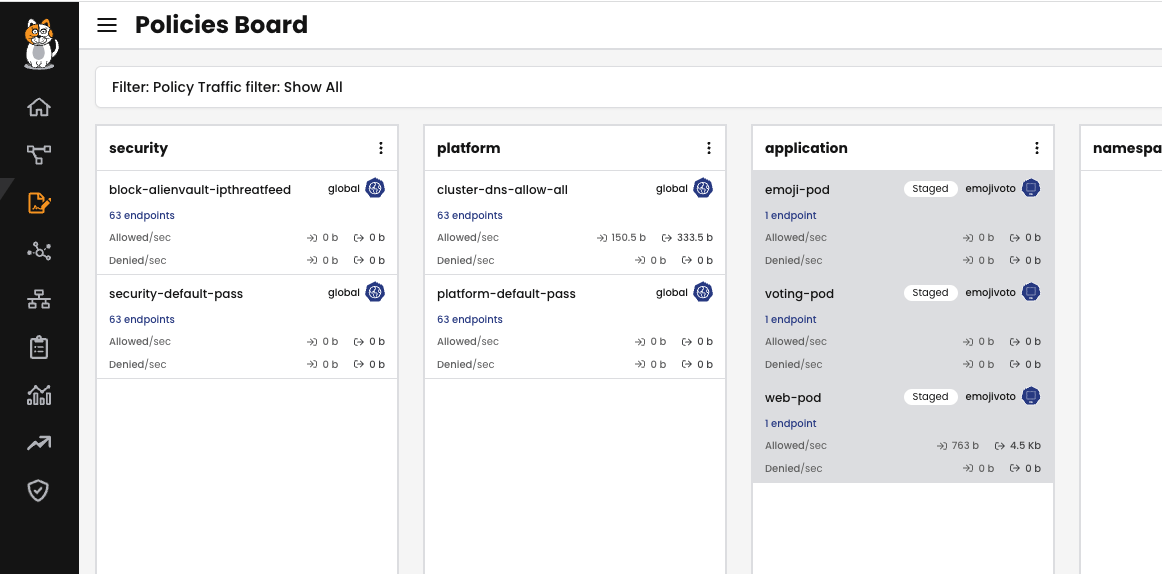Viewport: 1162px width, 574px height.
Task: Click global icon of cluster-dns-allow-all
Action: coord(703,188)
